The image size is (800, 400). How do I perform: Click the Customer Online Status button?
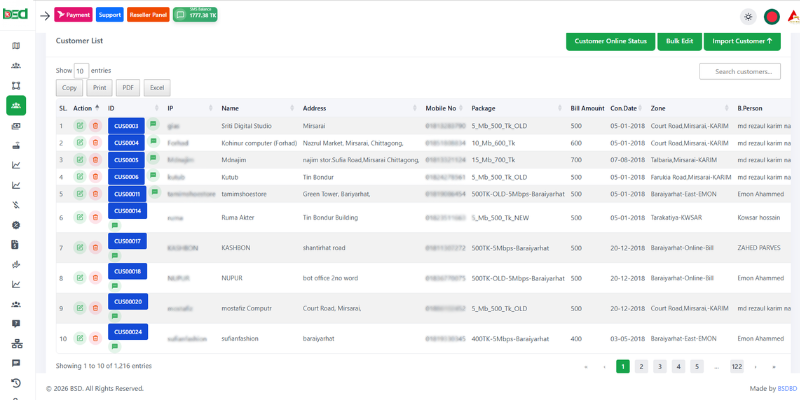(610, 41)
